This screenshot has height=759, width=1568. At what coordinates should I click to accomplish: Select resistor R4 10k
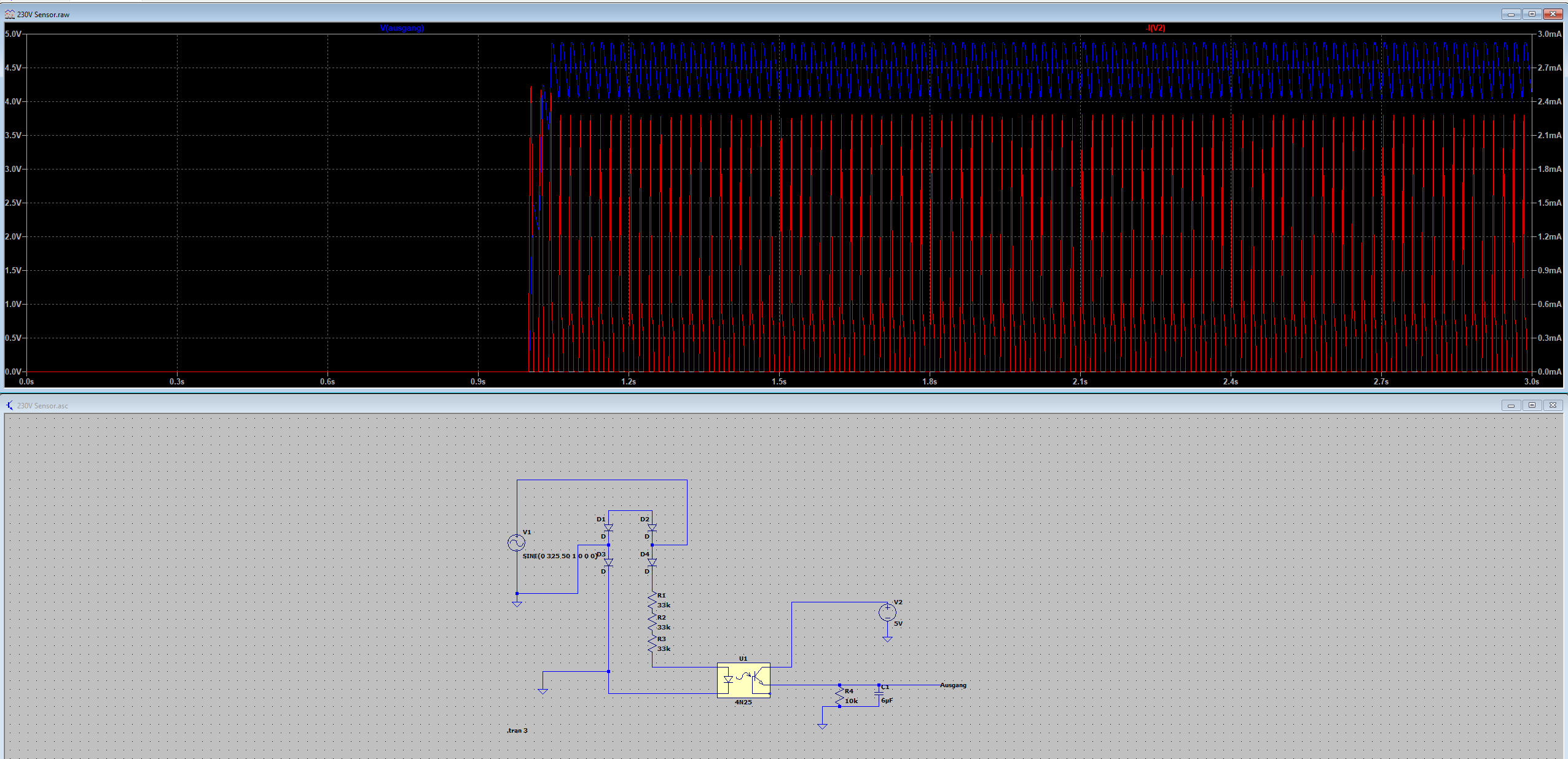[x=839, y=696]
